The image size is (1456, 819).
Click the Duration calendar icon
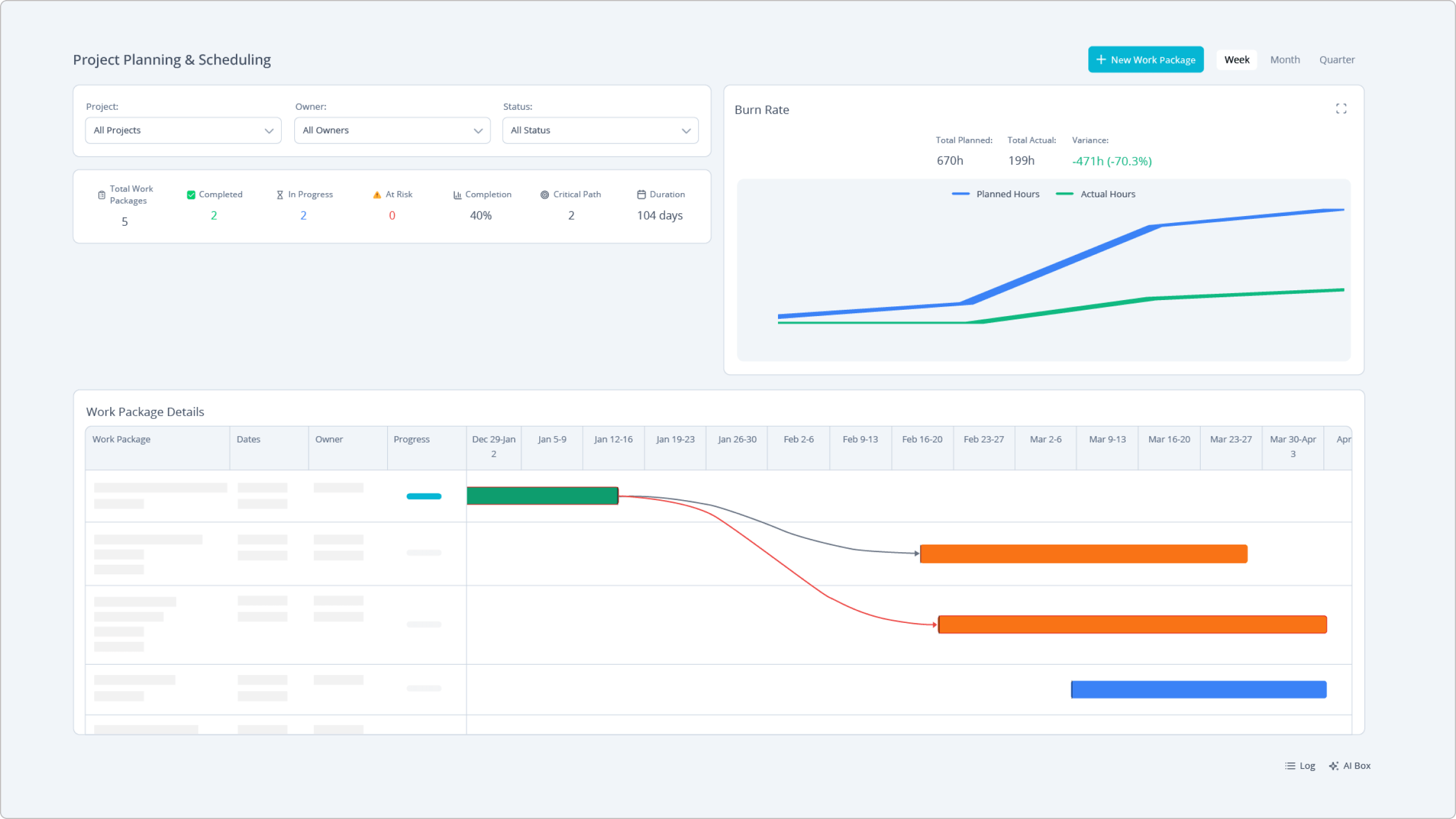click(641, 194)
